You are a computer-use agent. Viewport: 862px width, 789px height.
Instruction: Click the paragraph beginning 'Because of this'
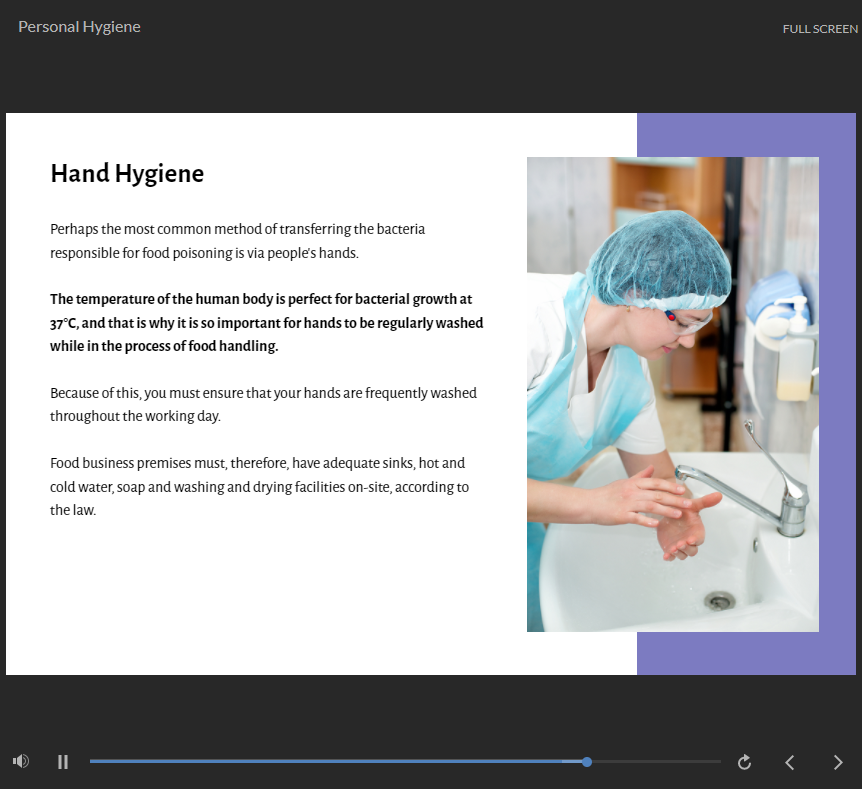click(x=263, y=404)
